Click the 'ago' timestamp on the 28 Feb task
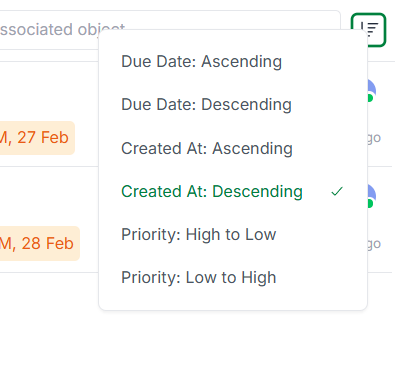395x379 pixels. click(374, 244)
